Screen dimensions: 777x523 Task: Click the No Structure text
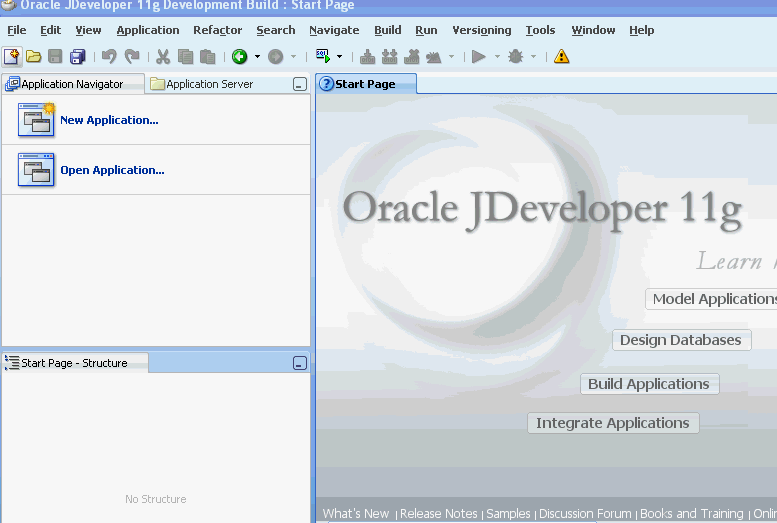(156, 499)
